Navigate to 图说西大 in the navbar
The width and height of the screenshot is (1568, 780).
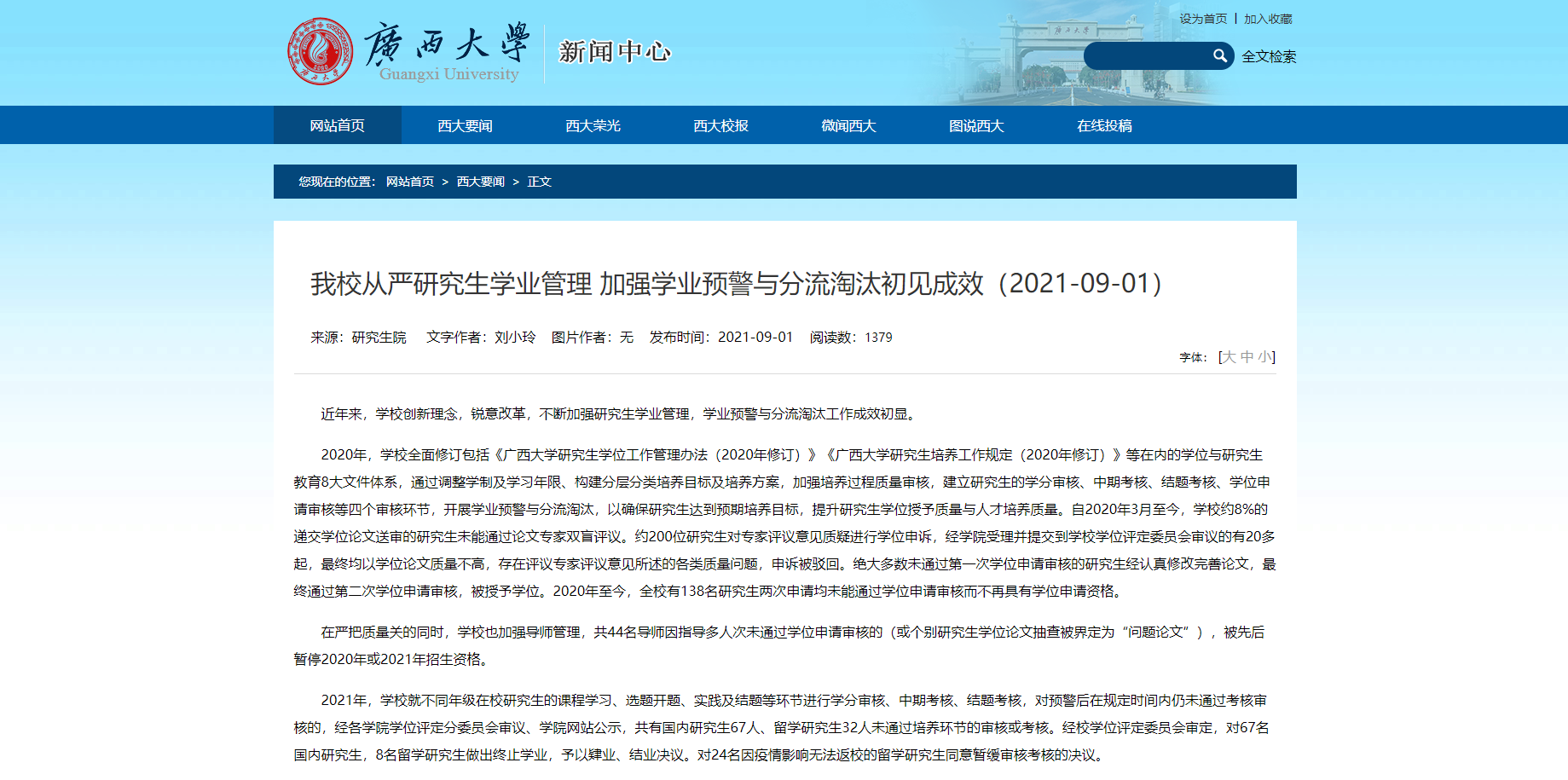(976, 126)
